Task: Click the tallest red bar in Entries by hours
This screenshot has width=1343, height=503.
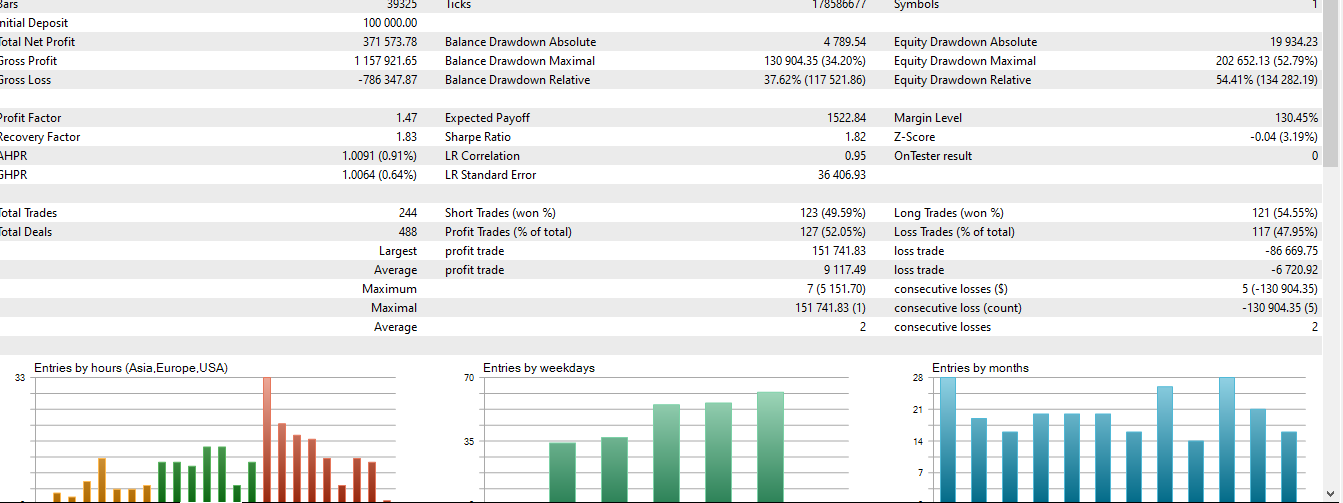Action: [x=267, y=438]
